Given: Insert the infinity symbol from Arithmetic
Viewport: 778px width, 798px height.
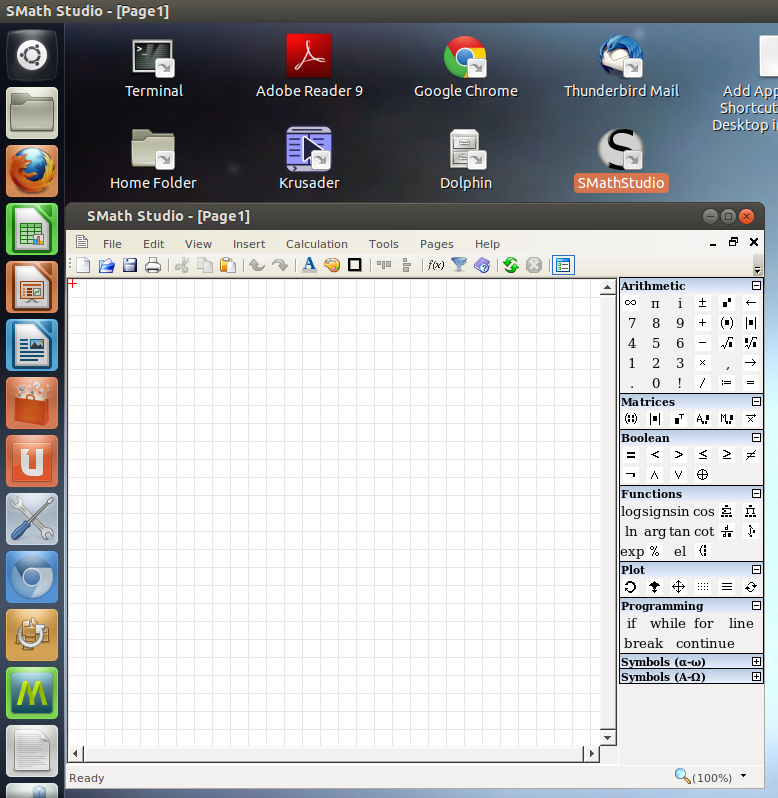Looking at the screenshot, I should tap(631, 303).
